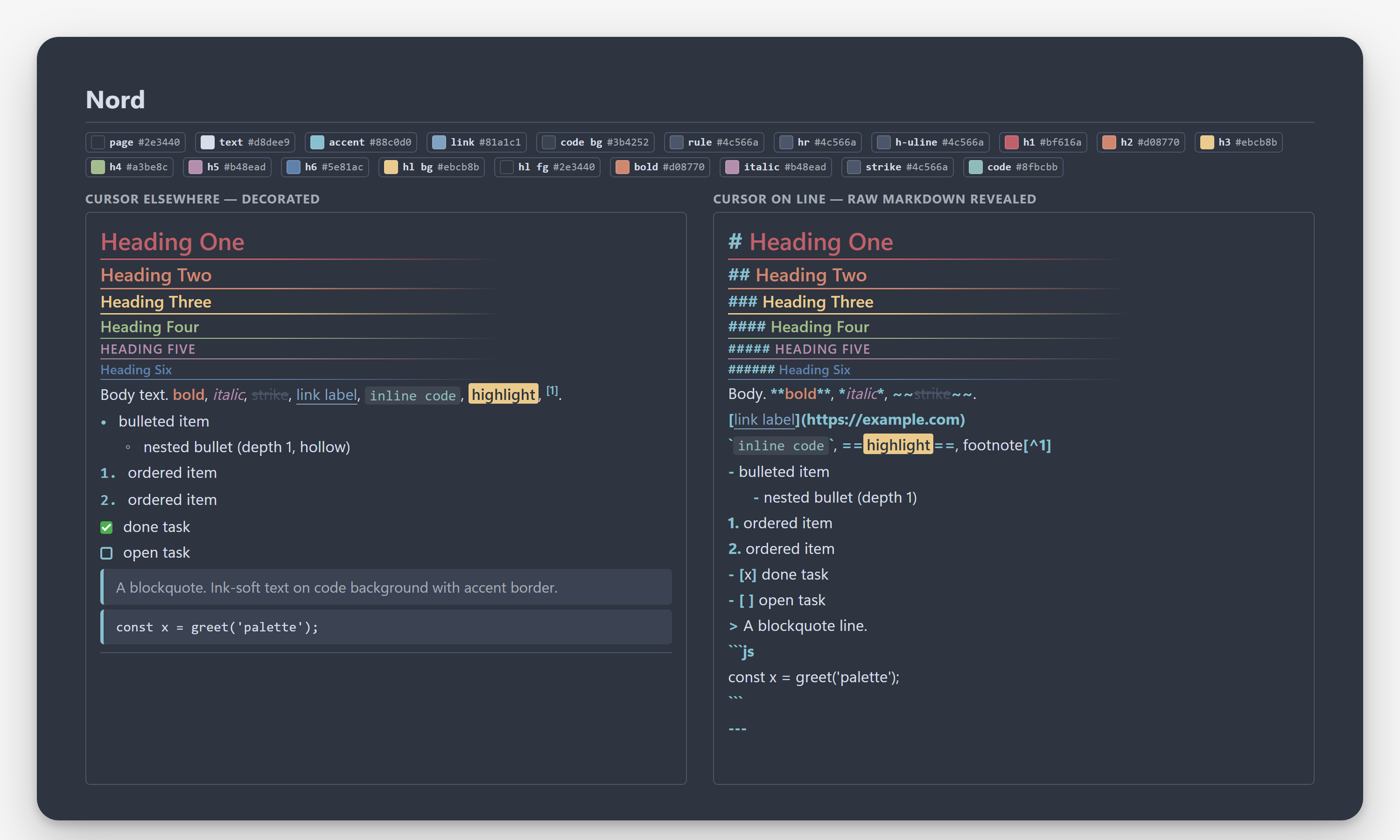Click the code bg #3b4252 swatch
The height and width of the screenshot is (840, 1400).
(595, 142)
